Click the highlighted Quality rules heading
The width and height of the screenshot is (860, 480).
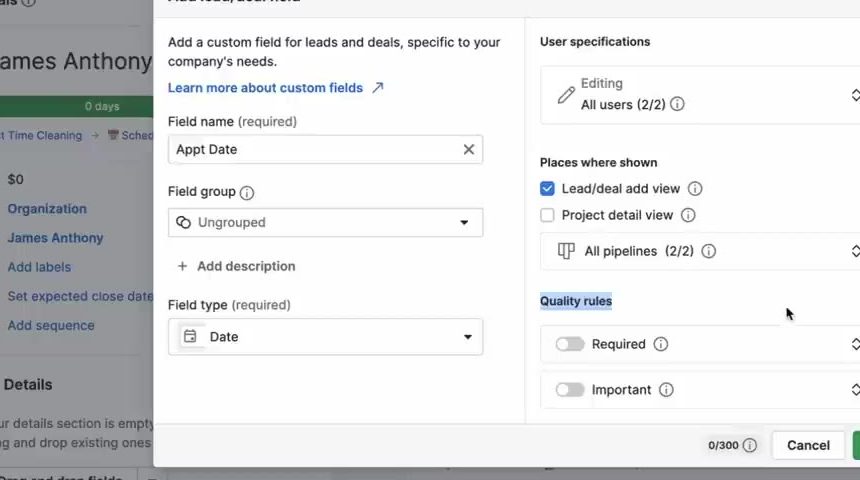point(576,301)
